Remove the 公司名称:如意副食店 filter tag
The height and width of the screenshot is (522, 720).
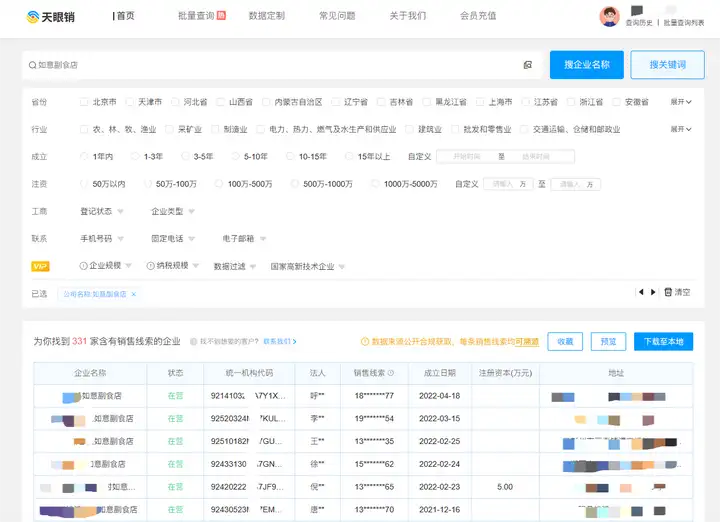[x=134, y=294]
